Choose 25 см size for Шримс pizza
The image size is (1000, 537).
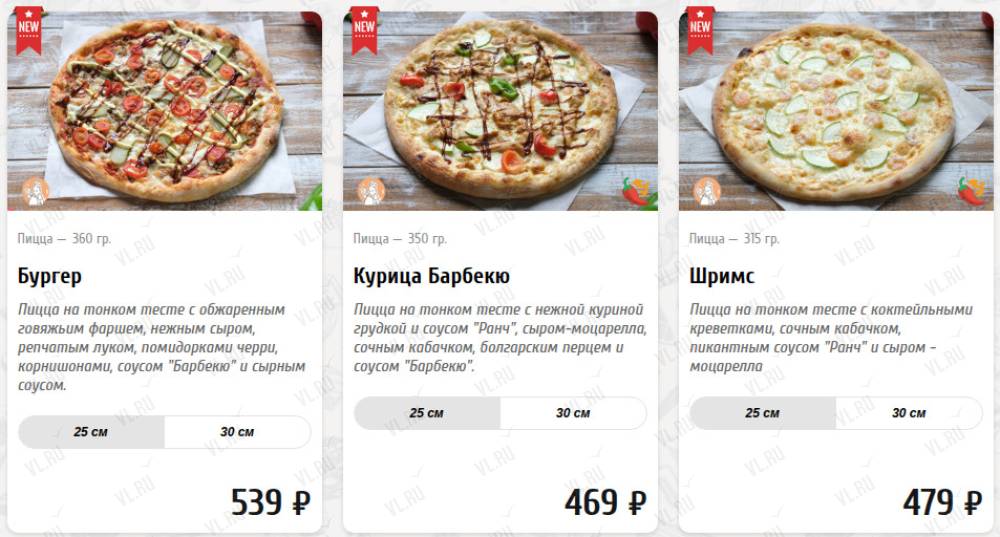[763, 413]
